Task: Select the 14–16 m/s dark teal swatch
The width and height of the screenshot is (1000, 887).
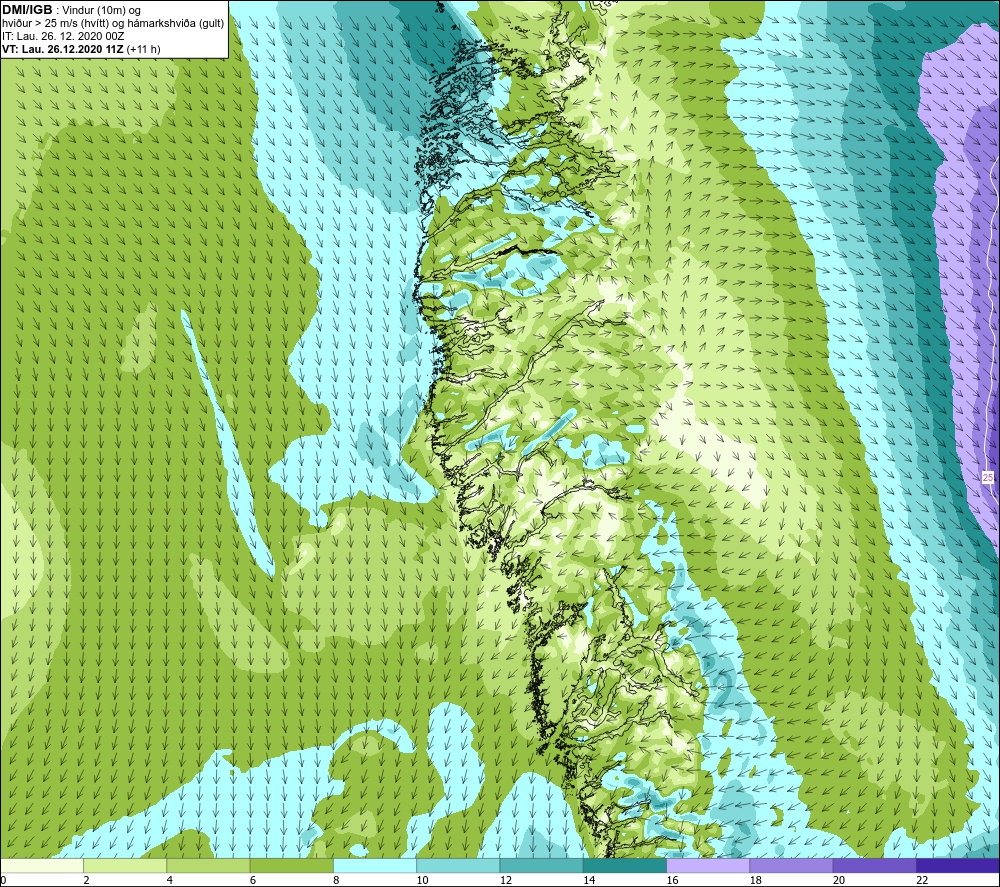Action: click(x=624, y=865)
